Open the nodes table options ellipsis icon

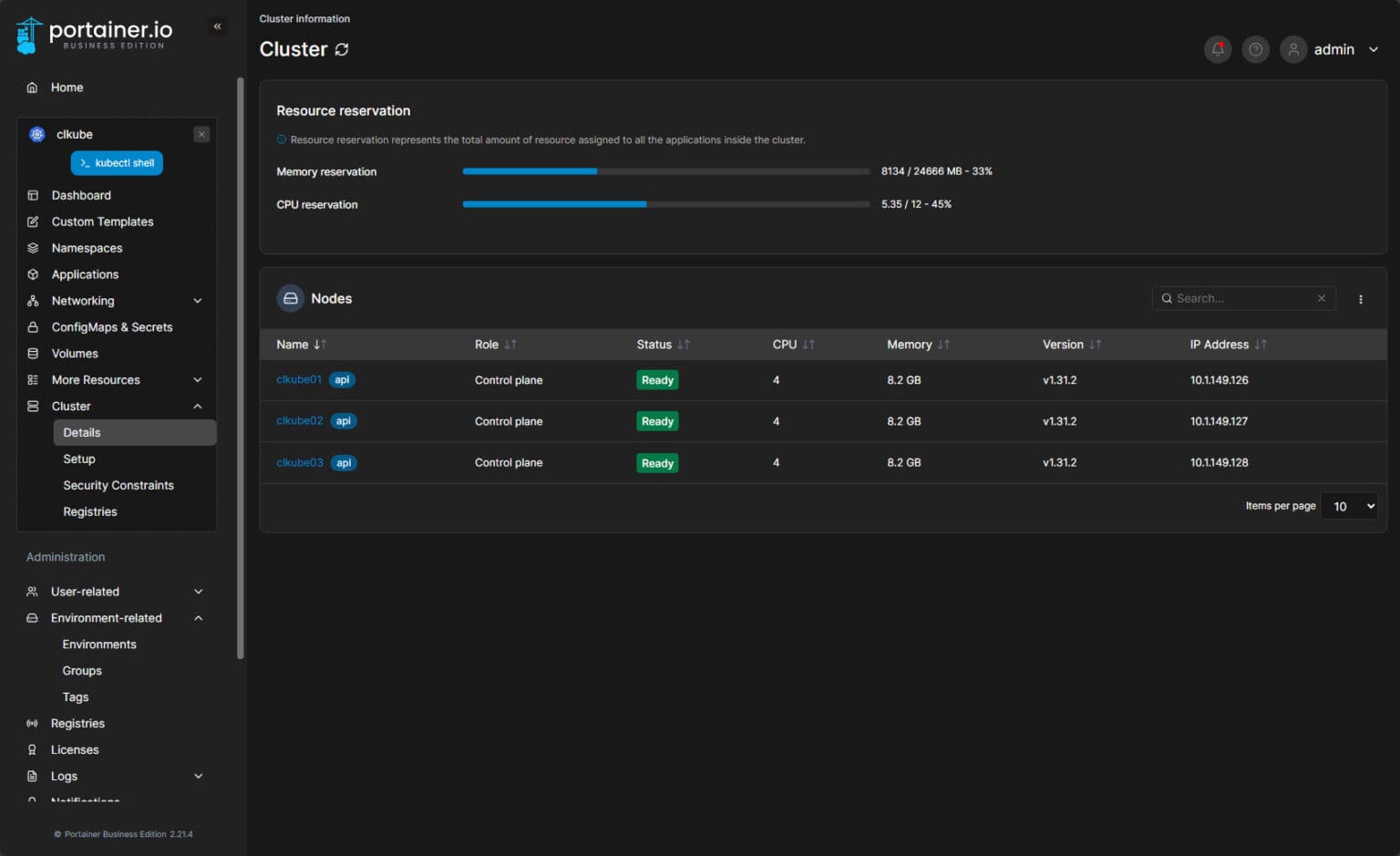[x=1361, y=298]
